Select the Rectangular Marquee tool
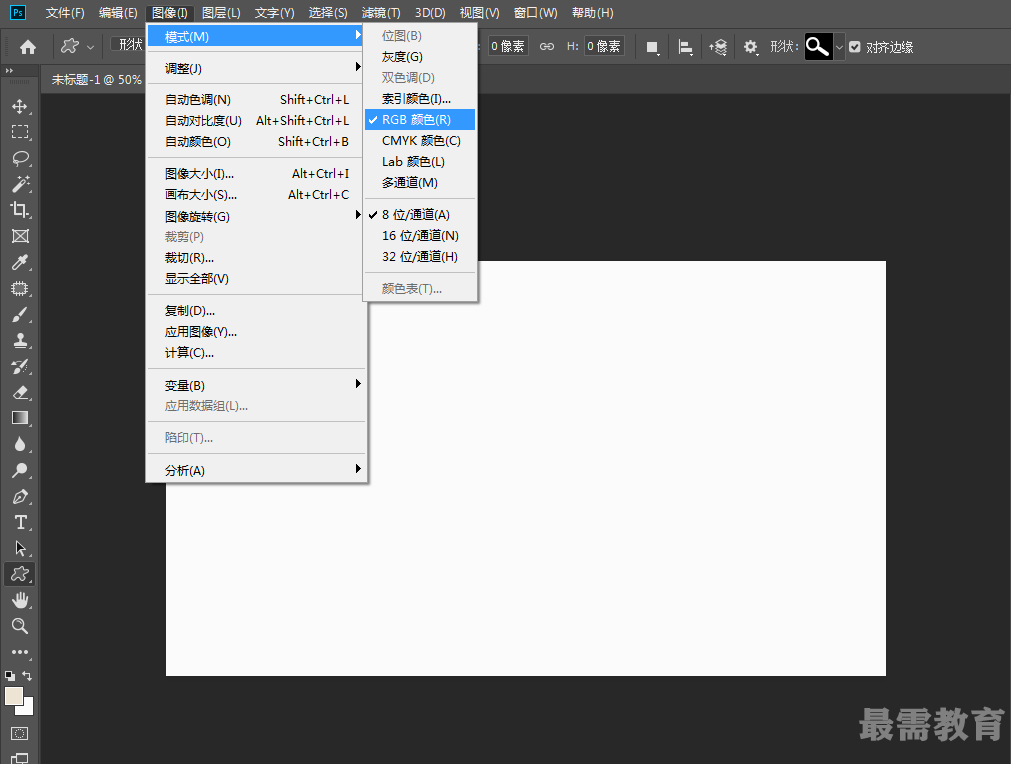Viewport: 1011px width, 764px height. pyautogui.click(x=20, y=132)
